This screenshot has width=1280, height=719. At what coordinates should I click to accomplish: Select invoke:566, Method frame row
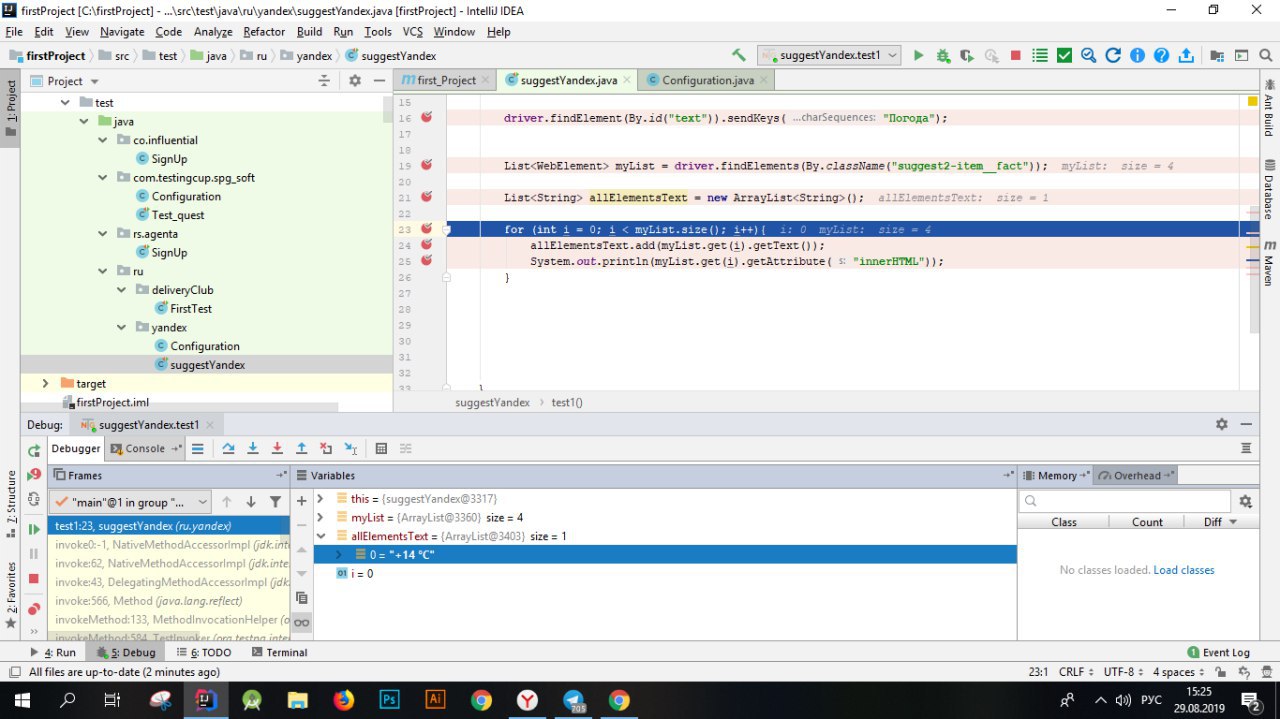(167, 600)
